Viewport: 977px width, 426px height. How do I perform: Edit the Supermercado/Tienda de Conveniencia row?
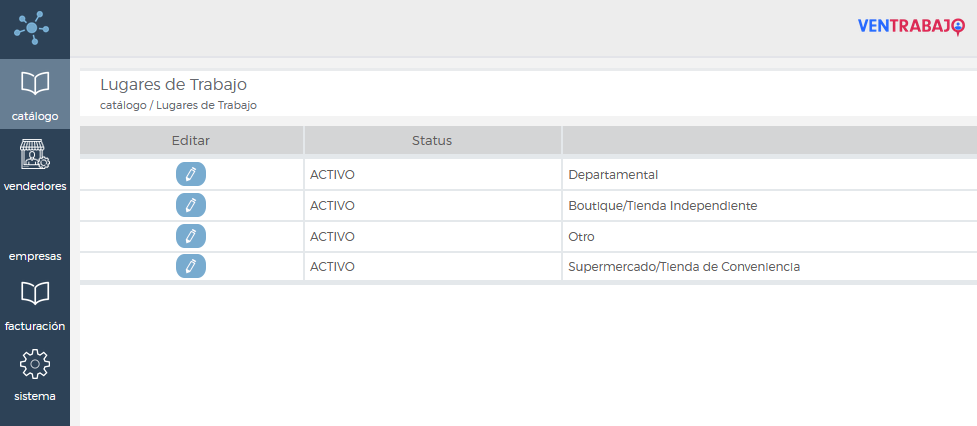(x=191, y=266)
